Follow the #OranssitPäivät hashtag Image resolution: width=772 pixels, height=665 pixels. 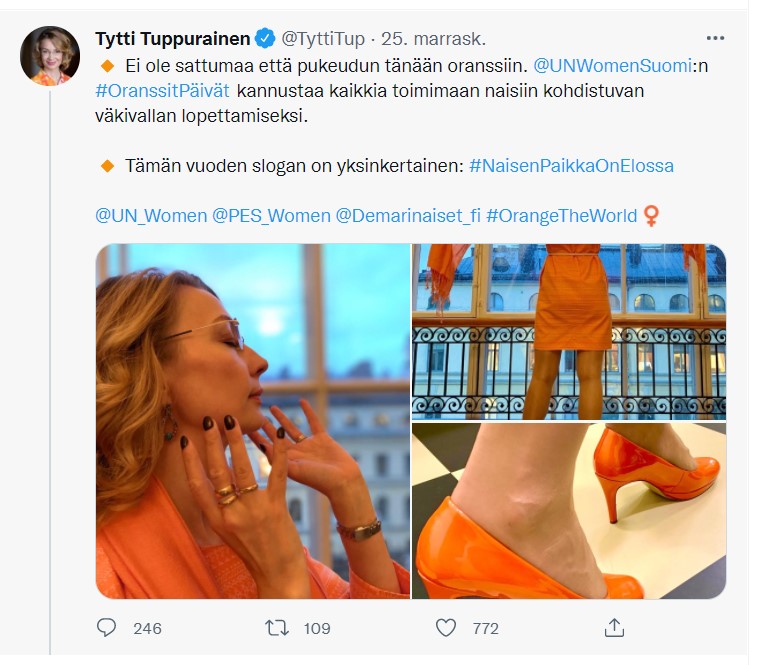point(162,92)
